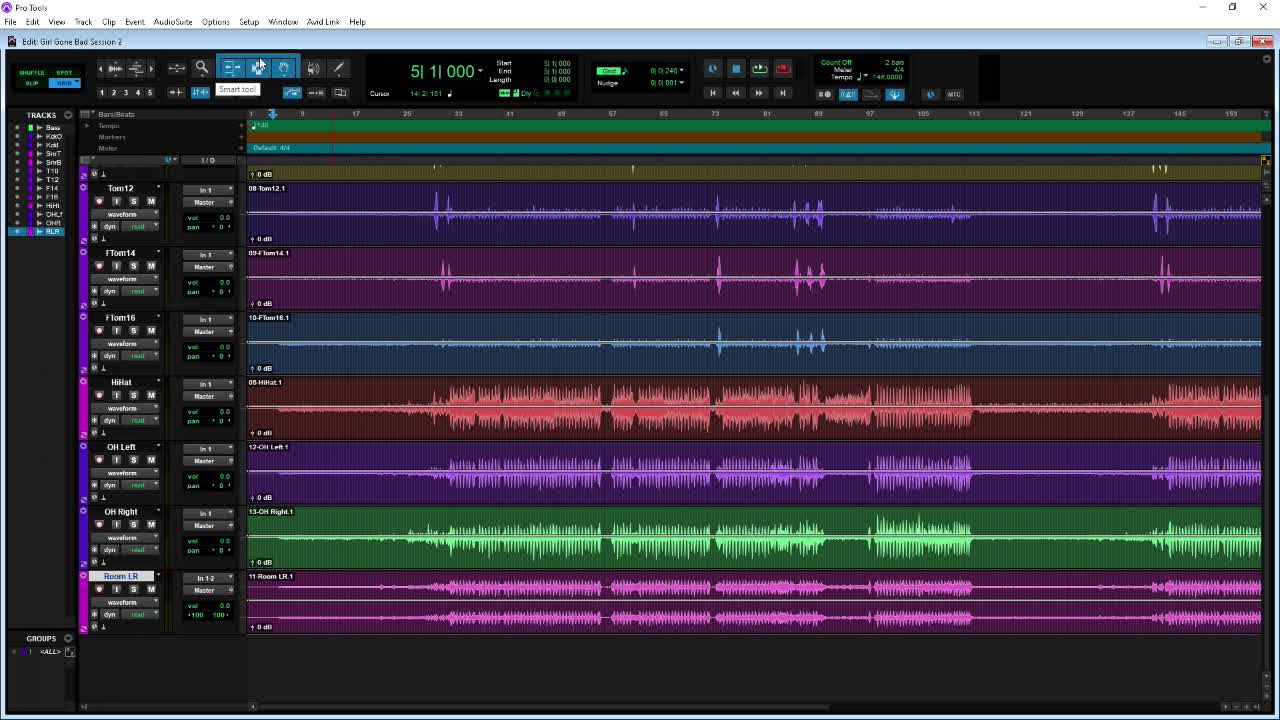Open the Track menu
The height and width of the screenshot is (720, 1280).
coord(83,22)
